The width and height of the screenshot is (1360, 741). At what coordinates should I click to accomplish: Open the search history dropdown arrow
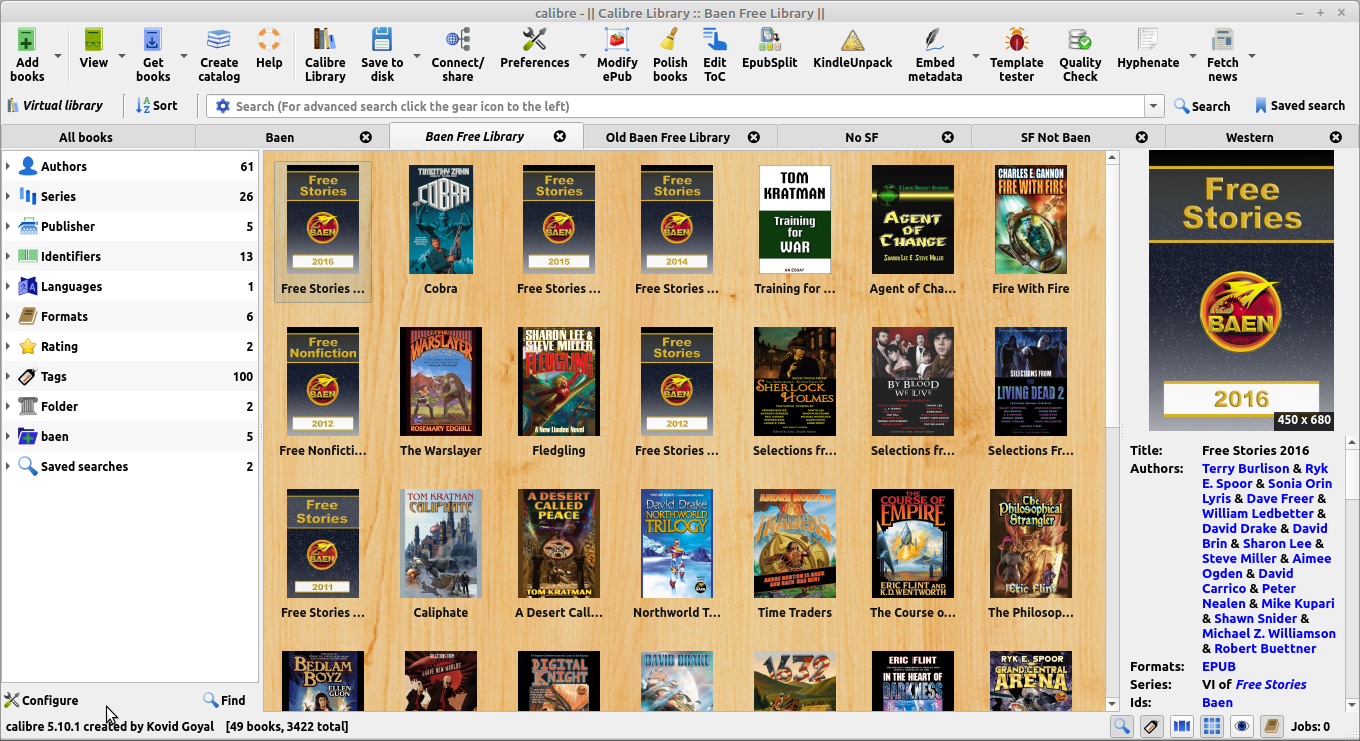pos(1155,106)
